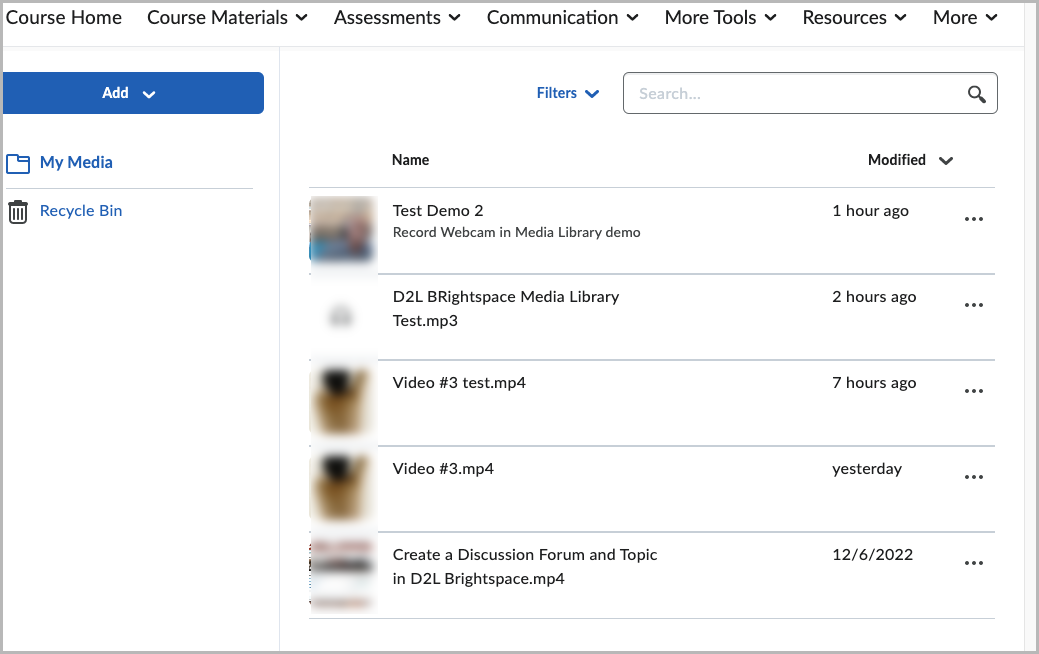Open the Video #3 test.mp4 thumbnail
This screenshot has width=1039, height=654.
coord(343,401)
